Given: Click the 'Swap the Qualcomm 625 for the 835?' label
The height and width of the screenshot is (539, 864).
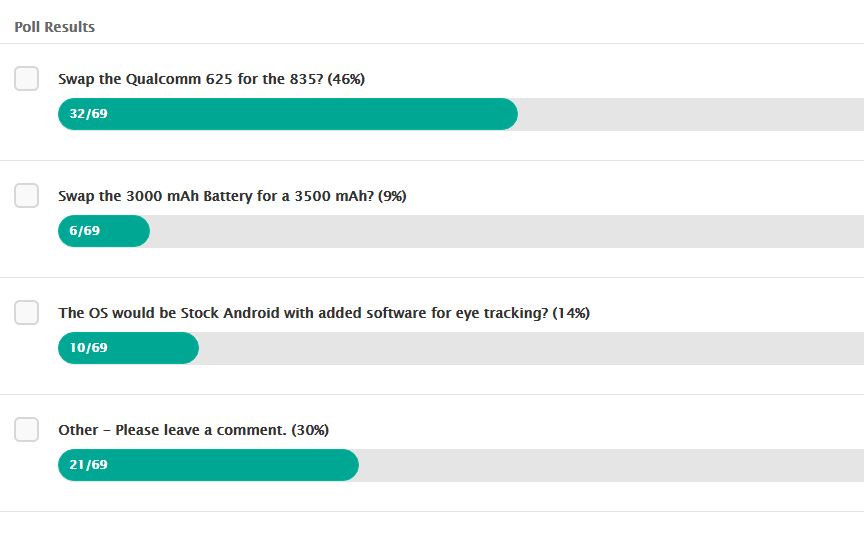Looking at the screenshot, I should 211,79.
